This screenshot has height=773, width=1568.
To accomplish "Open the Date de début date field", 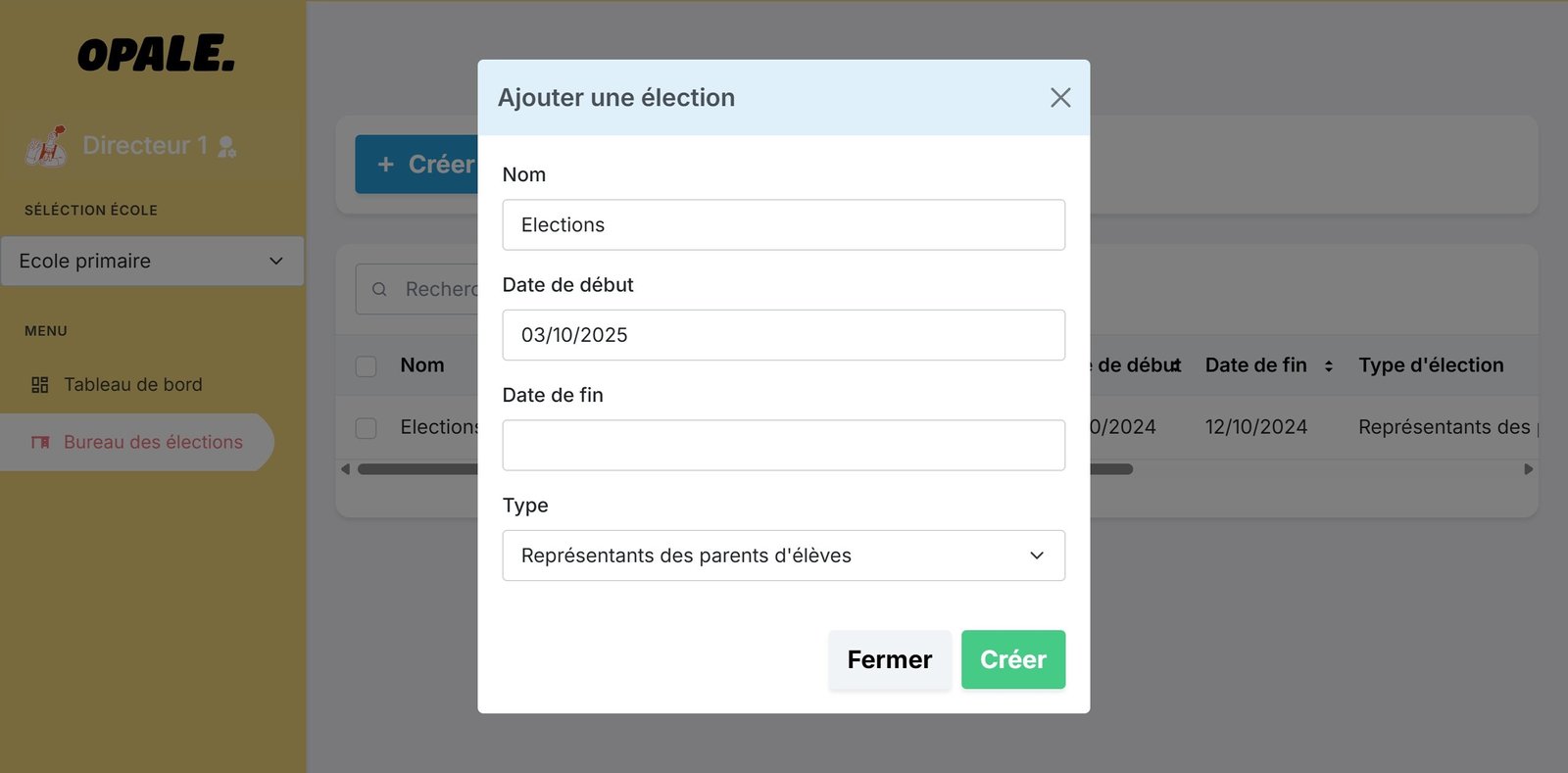I will [x=784, y=335].
